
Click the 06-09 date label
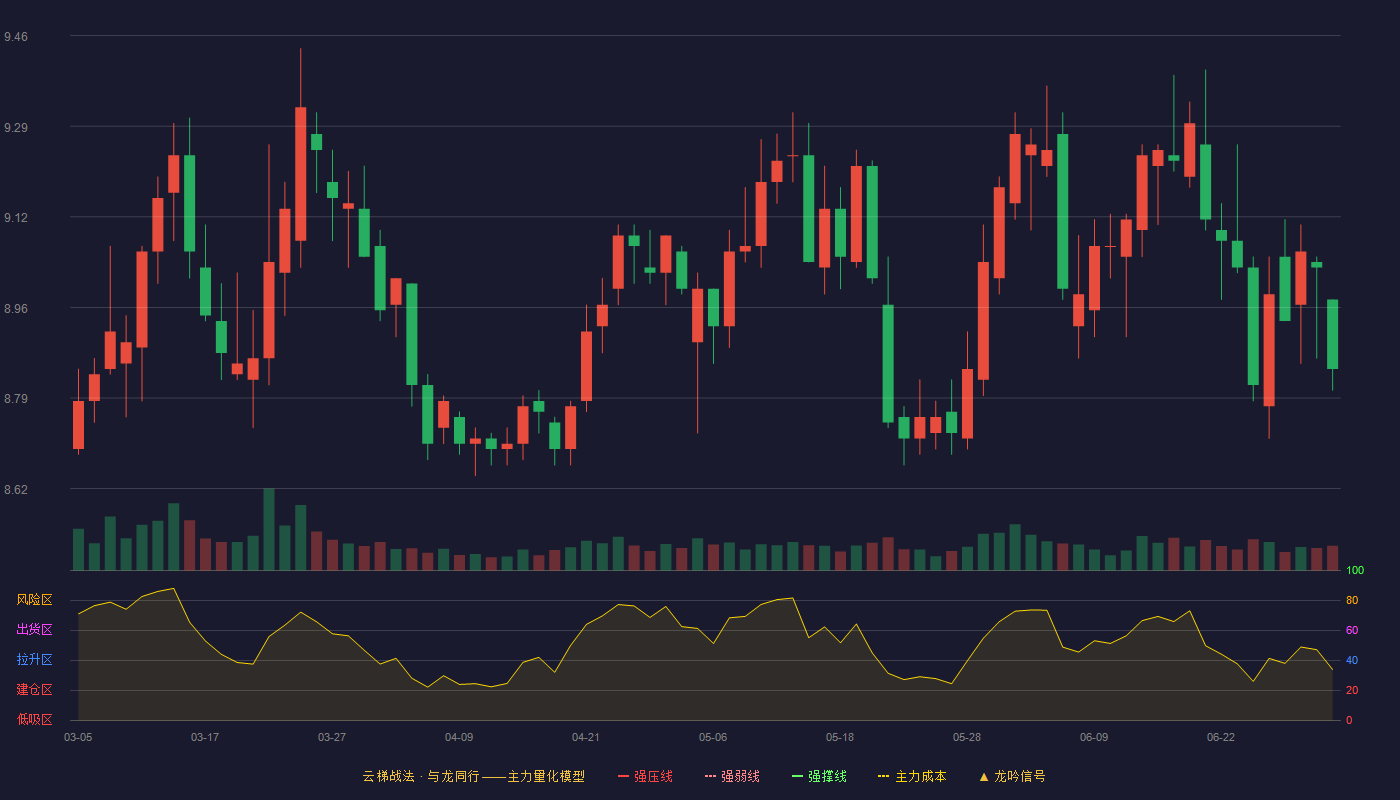tap(1094, 737)
